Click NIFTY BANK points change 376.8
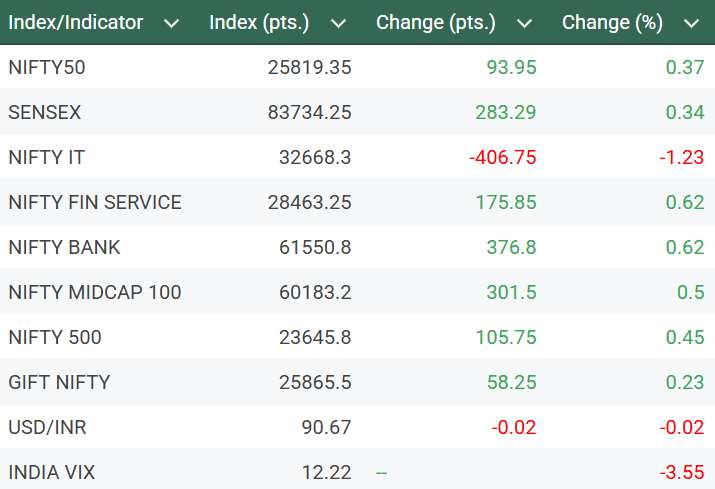The height and width of the screenshot is (489, 715). tap(511, 247)
